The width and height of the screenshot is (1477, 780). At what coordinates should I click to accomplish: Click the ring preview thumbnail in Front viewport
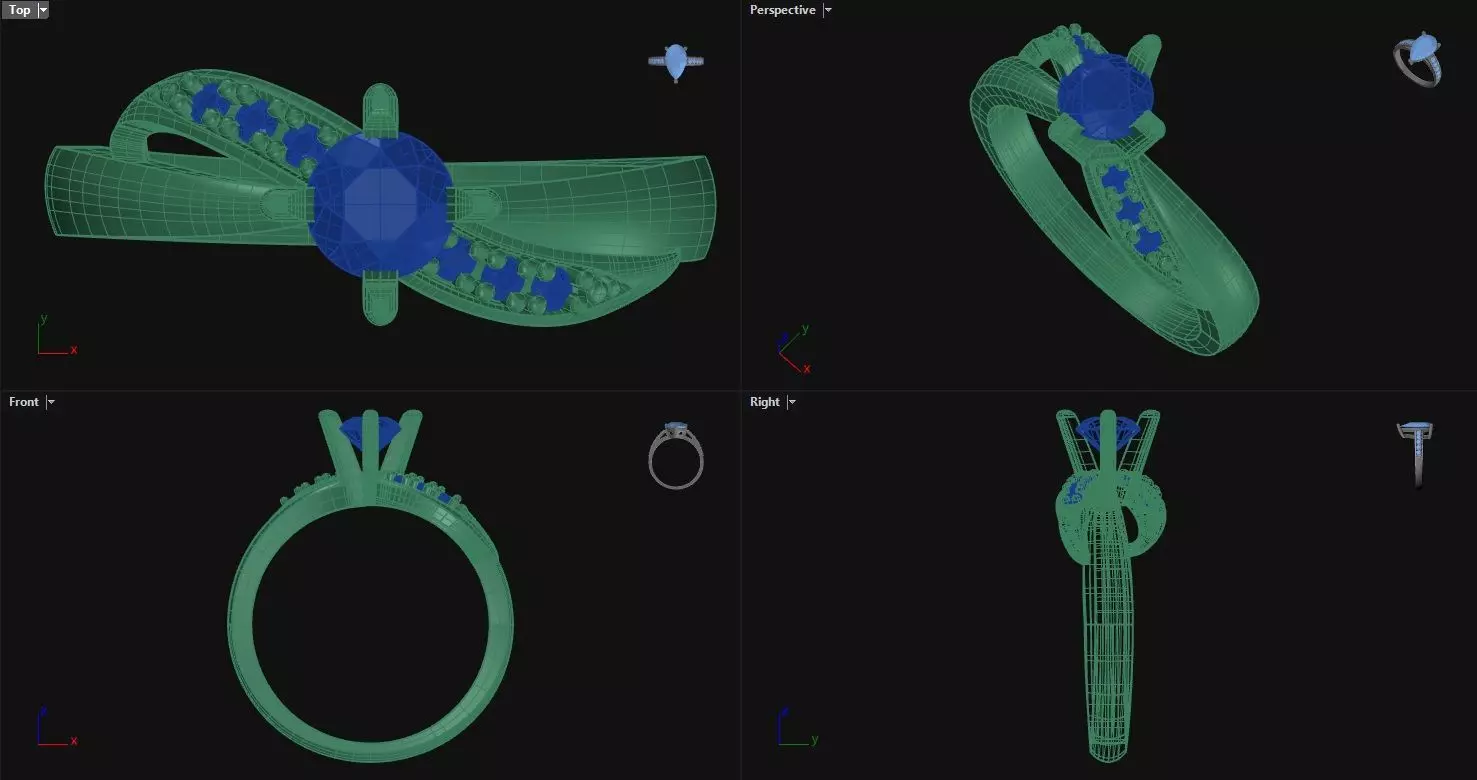pos(676,456)
